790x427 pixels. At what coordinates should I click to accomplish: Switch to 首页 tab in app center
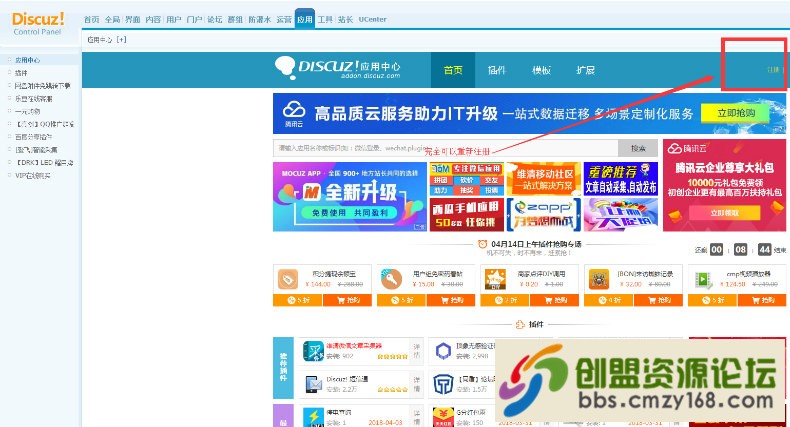(x=453, y=70)
